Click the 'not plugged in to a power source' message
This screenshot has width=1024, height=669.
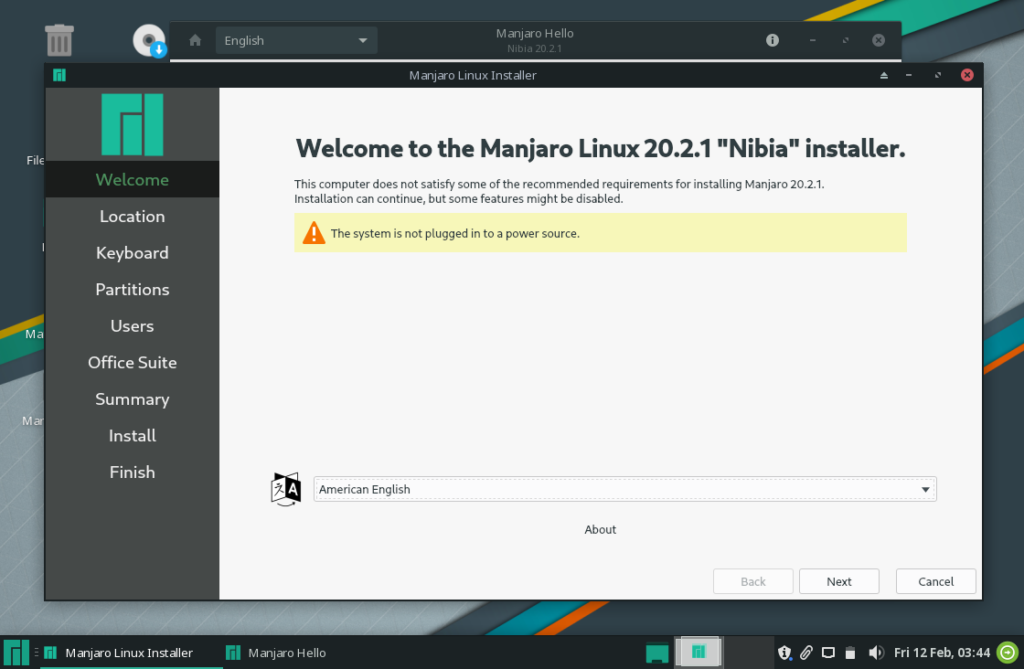(455, 233)
